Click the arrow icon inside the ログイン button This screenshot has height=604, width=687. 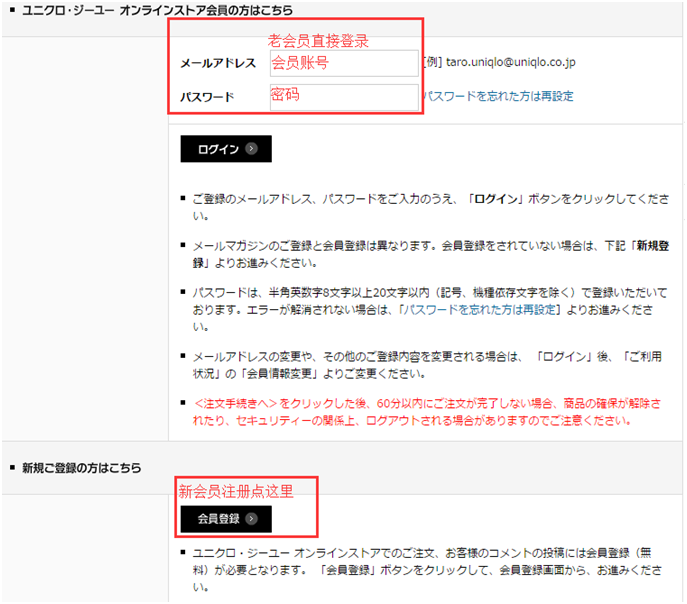[252, 149]
